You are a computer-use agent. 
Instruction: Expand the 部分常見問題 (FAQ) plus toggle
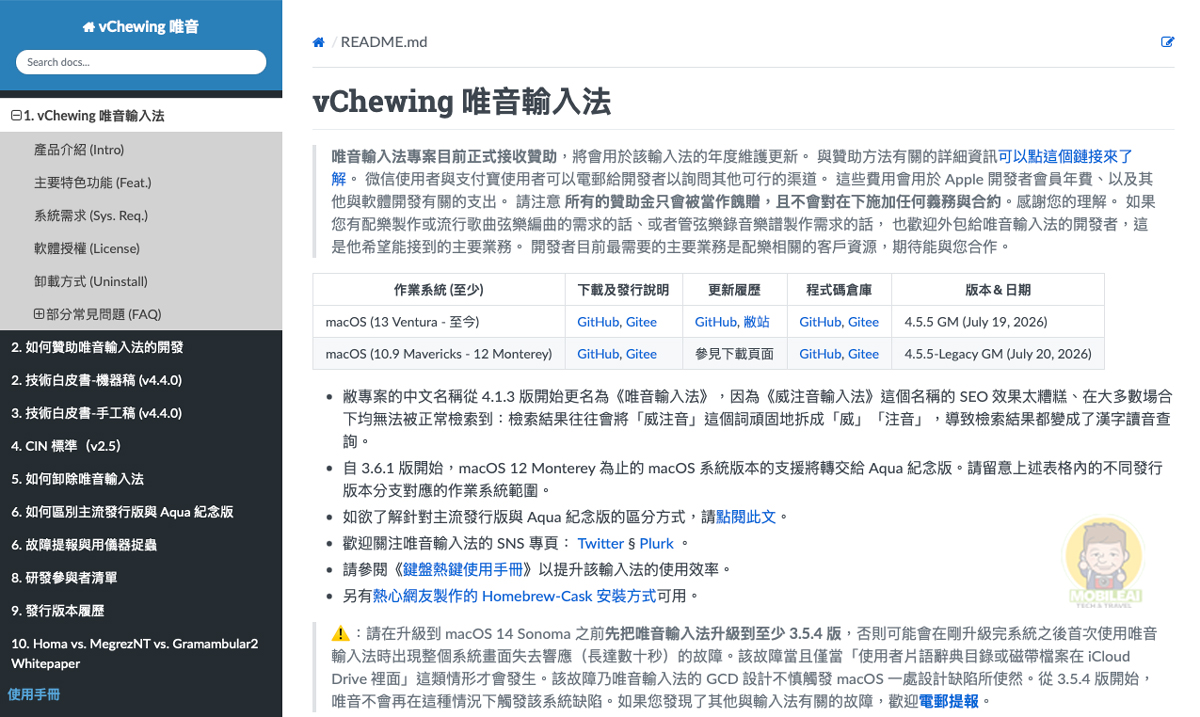coord(39,314)
